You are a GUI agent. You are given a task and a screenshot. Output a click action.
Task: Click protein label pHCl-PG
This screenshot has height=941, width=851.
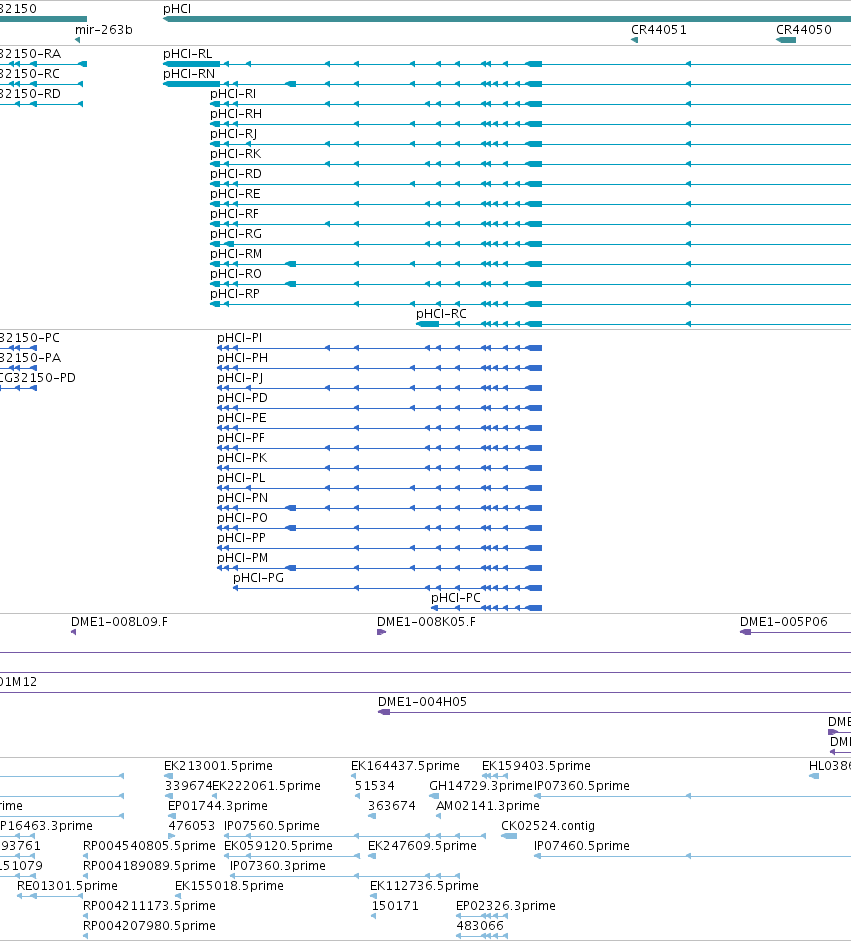(x=259, y=578)
